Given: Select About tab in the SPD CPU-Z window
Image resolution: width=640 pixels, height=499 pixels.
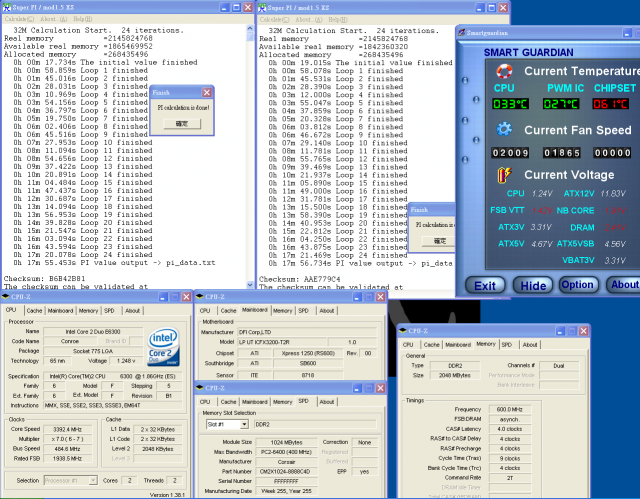Looking at the screenshot, I should pyautogui.click(x=327, y=401).
